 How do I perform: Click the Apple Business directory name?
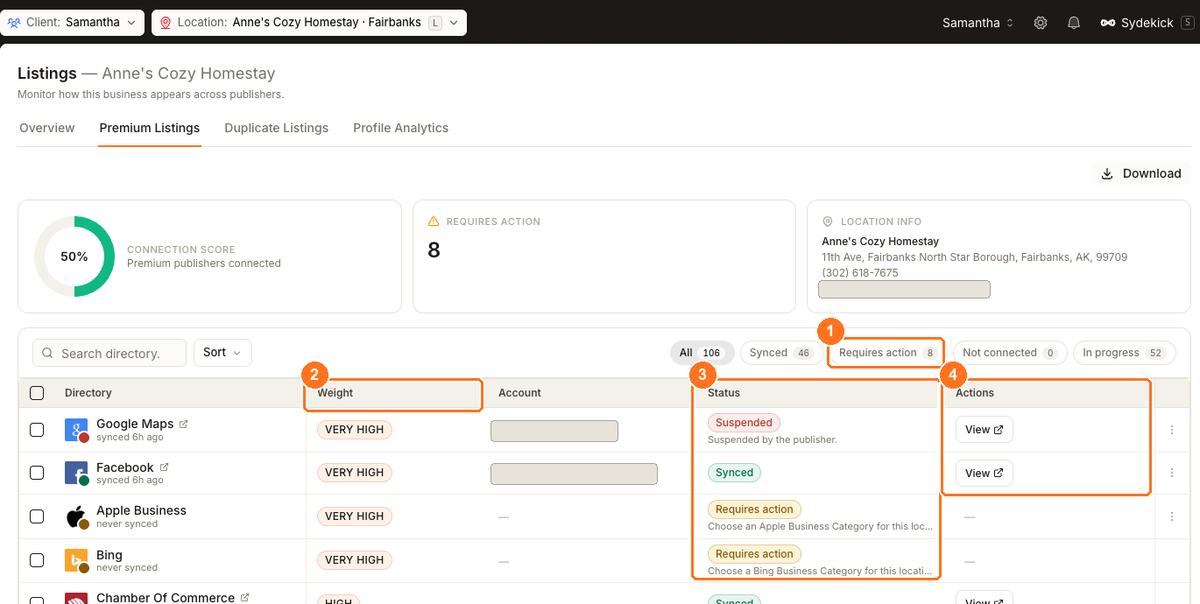(x=141, y=510)
